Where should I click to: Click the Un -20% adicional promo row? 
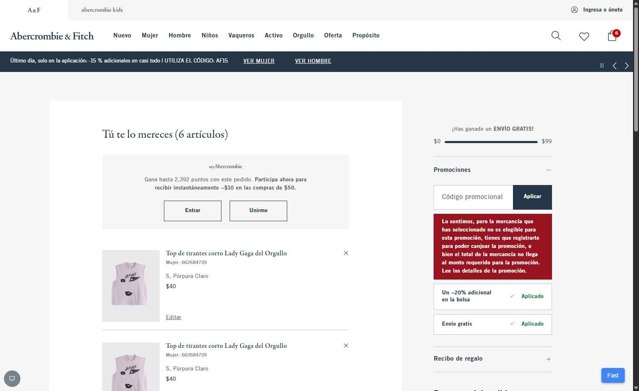point(493,296)
